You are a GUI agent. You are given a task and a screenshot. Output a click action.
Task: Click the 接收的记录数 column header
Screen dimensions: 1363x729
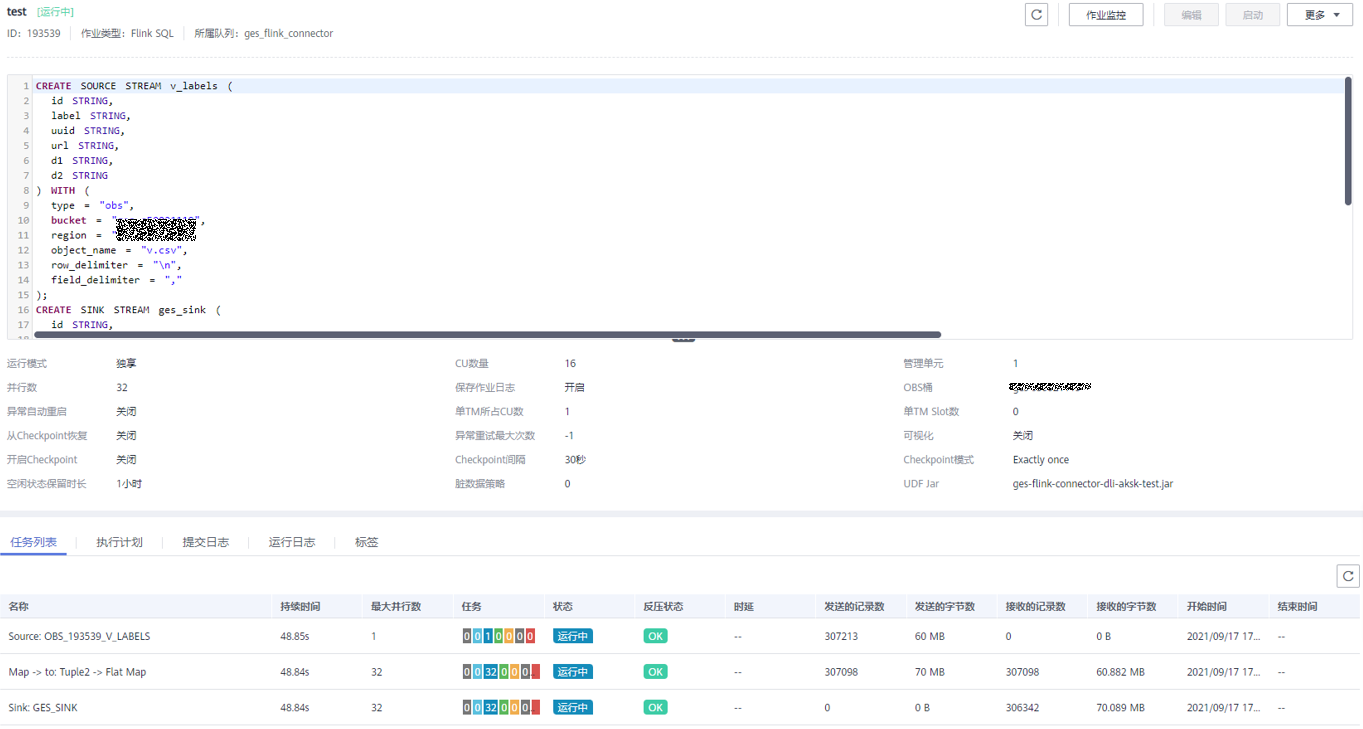(x=1036, y=606)
